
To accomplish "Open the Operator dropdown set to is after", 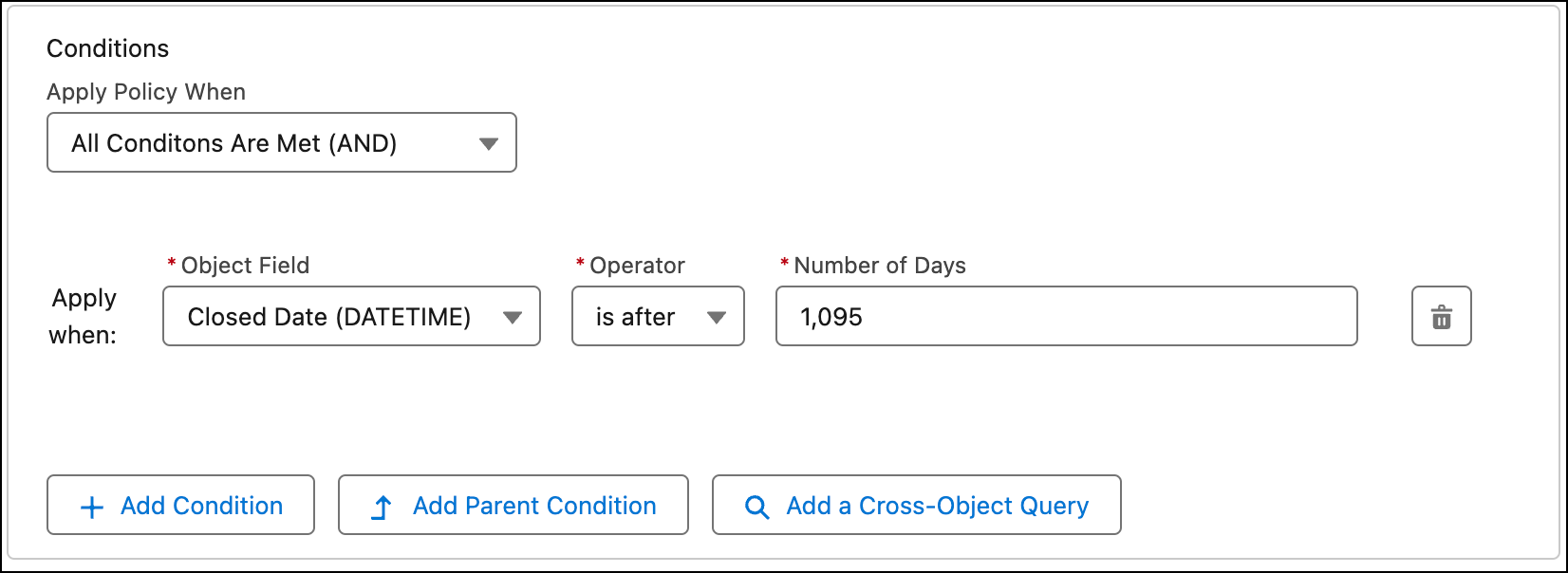I will (x=658, y=317).
